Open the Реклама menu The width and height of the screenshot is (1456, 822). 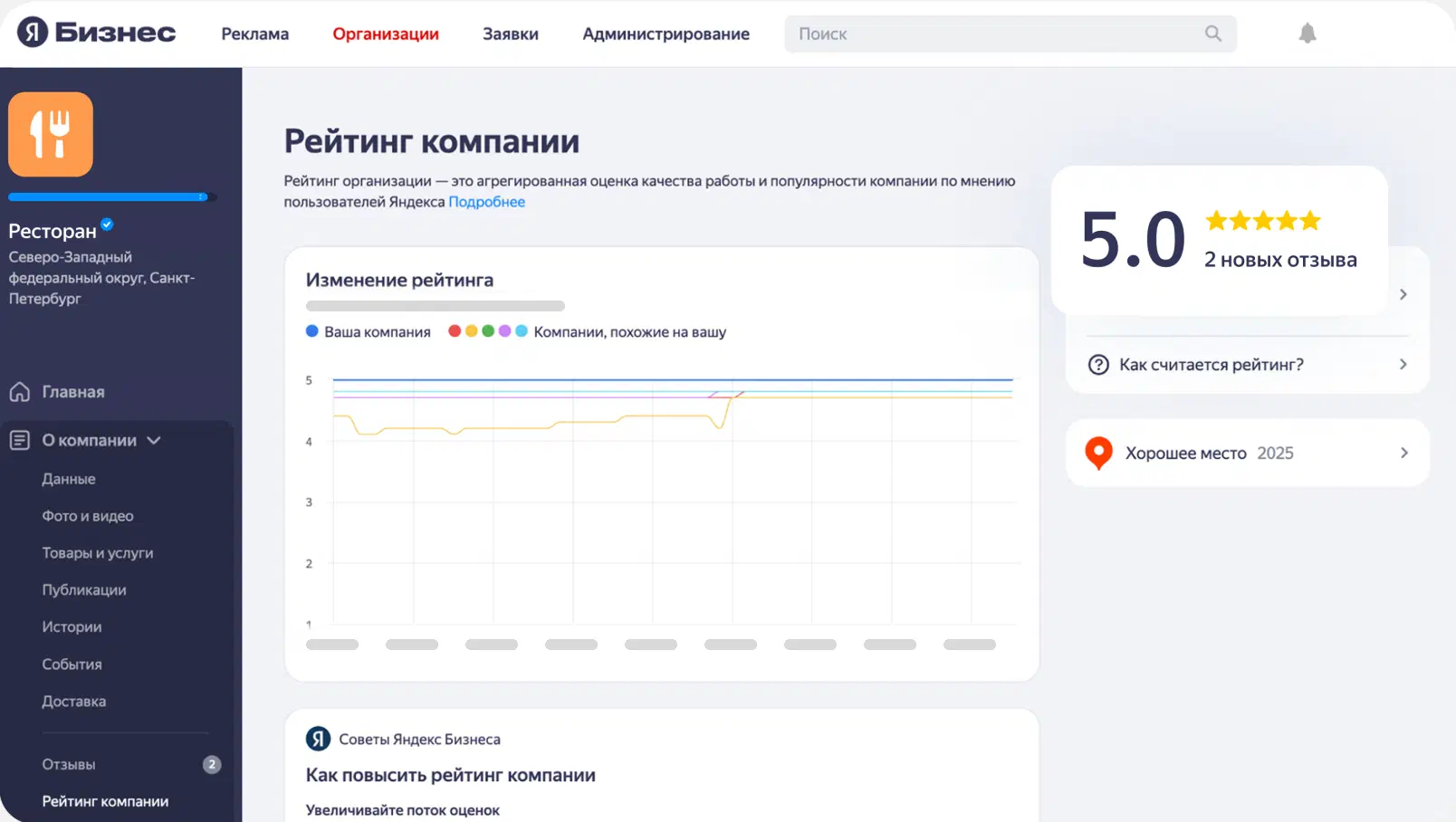255,33
